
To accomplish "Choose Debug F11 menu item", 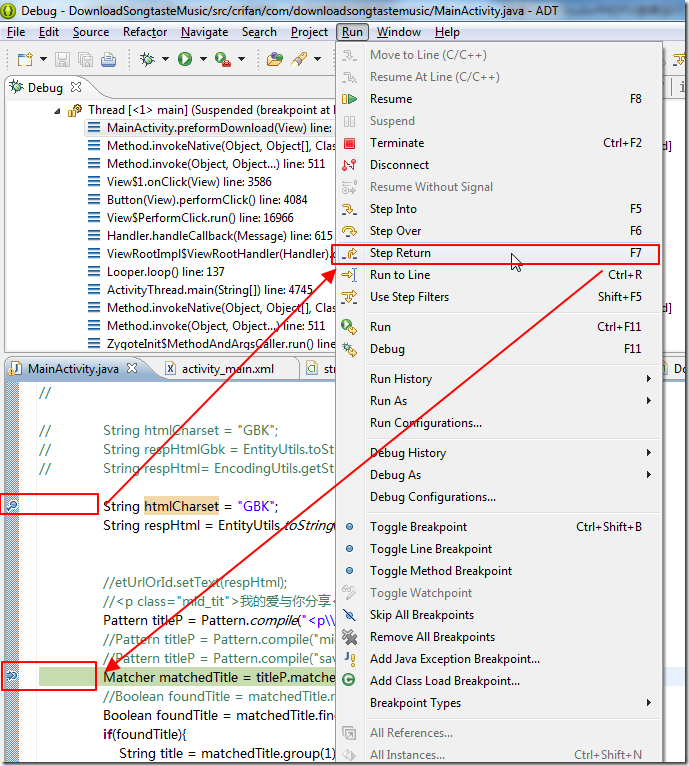I will point(498,349).
